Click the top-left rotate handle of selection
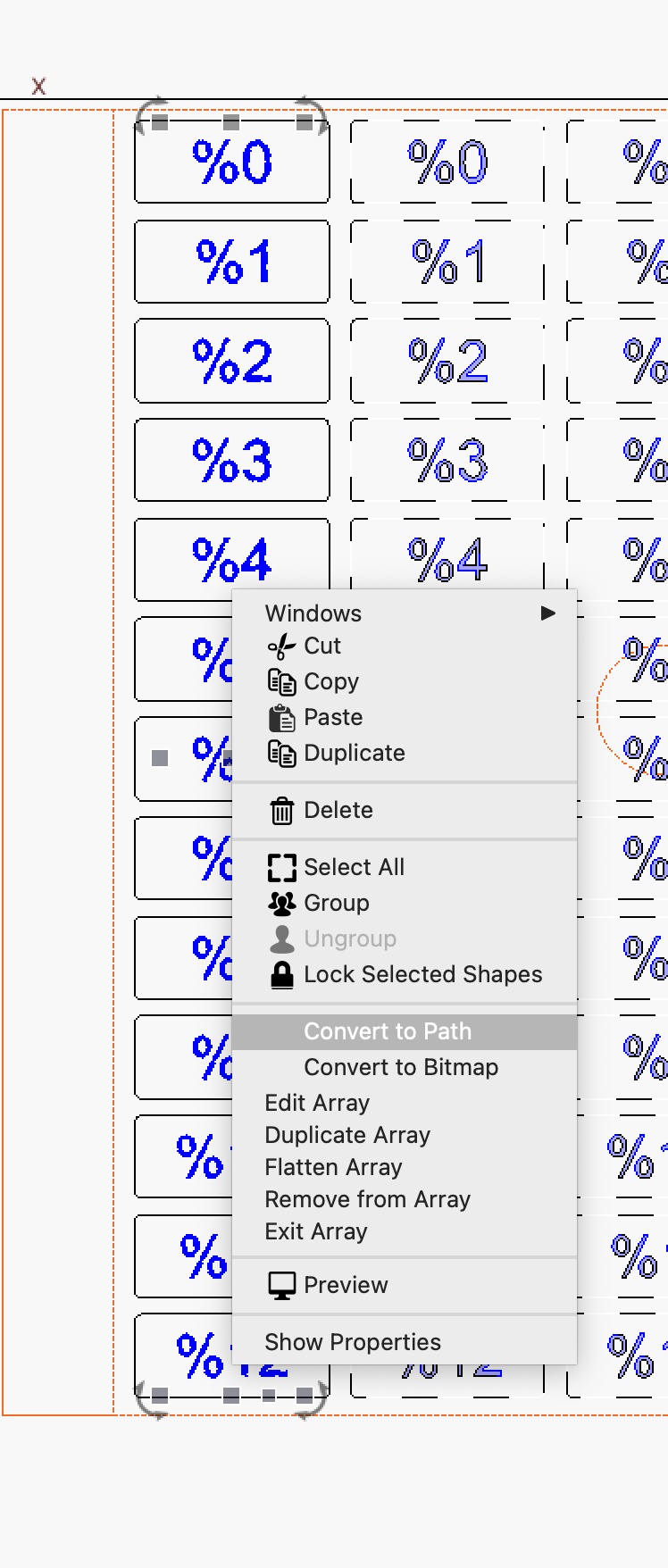This screenshot has height=1568, width=668. (x=148, y=112)
